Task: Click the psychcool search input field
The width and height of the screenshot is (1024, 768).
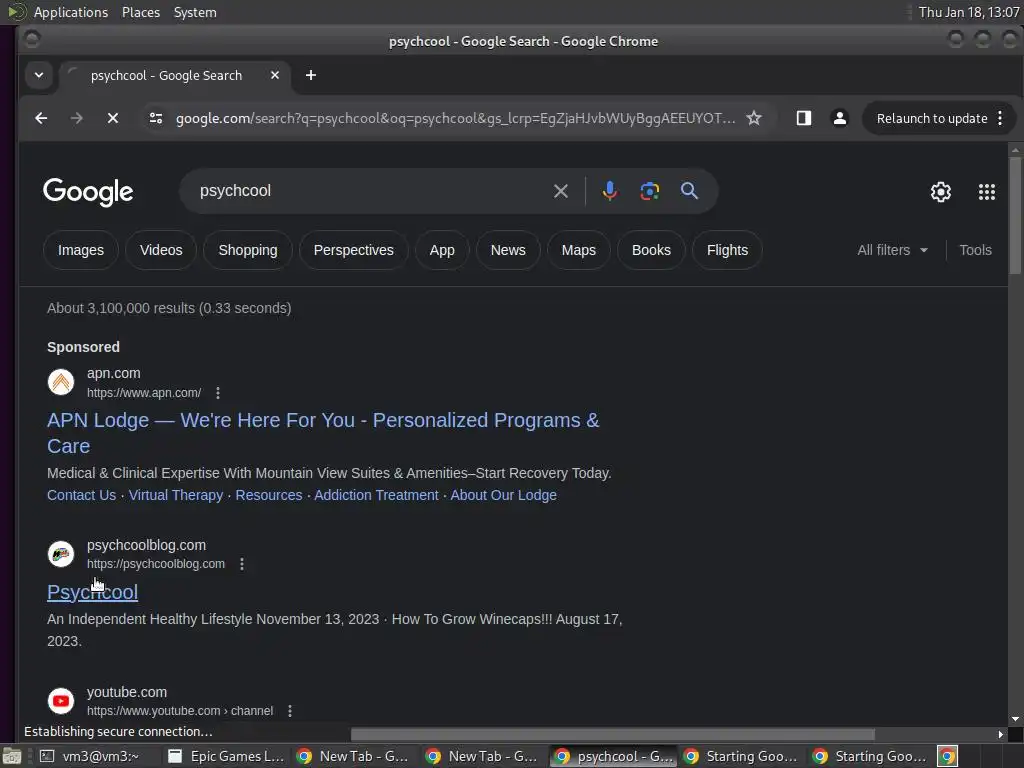Action: click(366, 191)
